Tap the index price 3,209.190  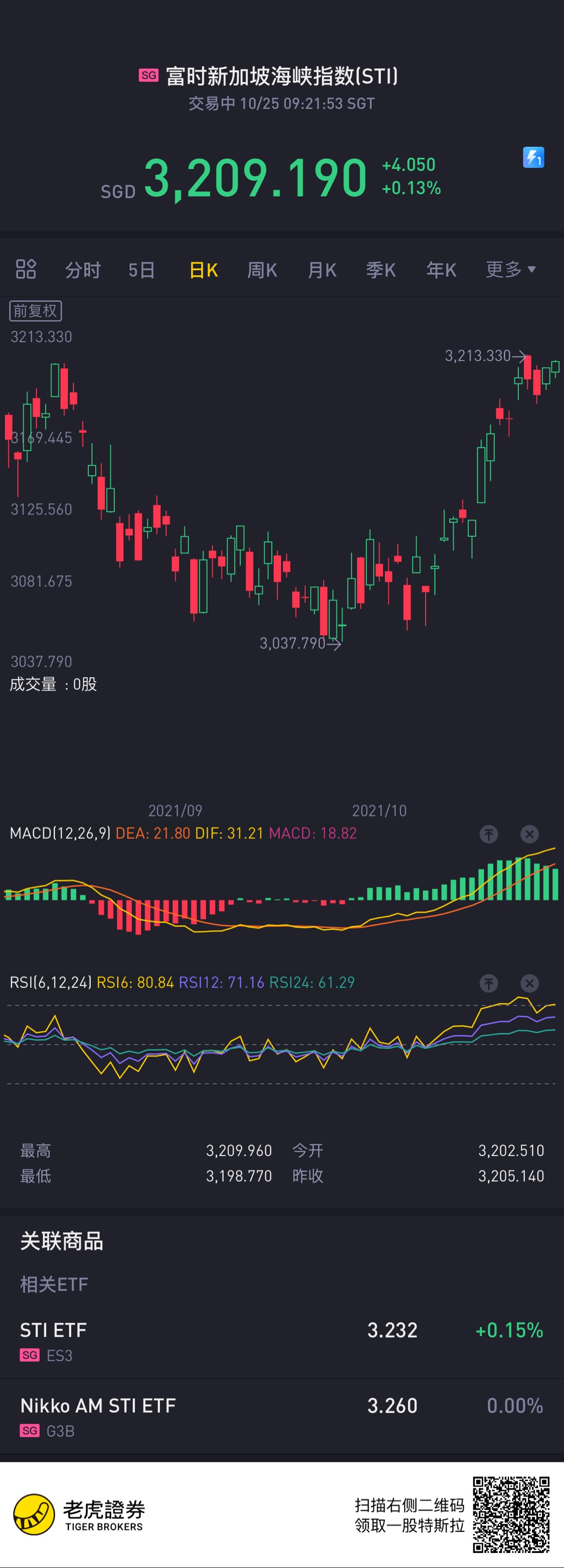point(256,178)
